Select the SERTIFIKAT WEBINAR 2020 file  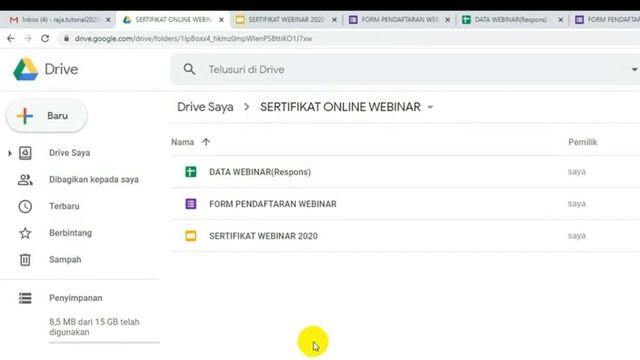coord(405,236)
